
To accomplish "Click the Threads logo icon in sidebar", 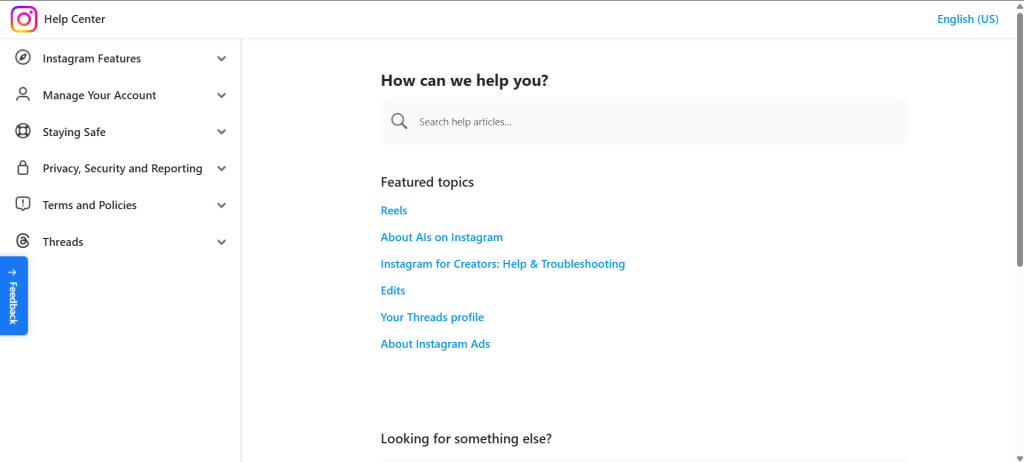I will click(x=23, y=242).
